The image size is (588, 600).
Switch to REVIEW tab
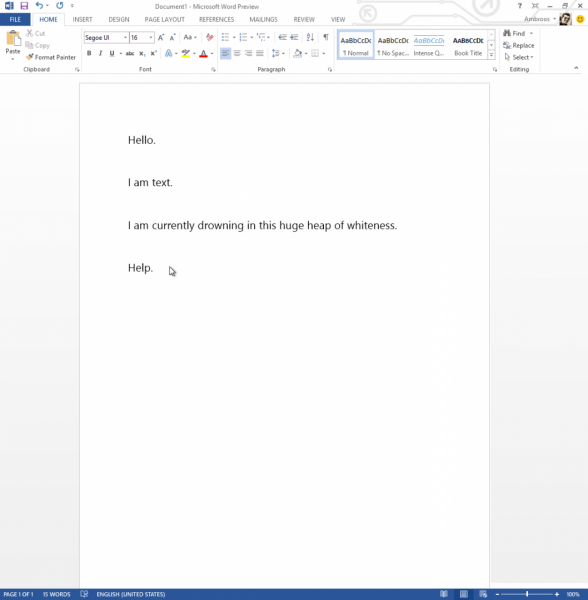tap(304, 20)
